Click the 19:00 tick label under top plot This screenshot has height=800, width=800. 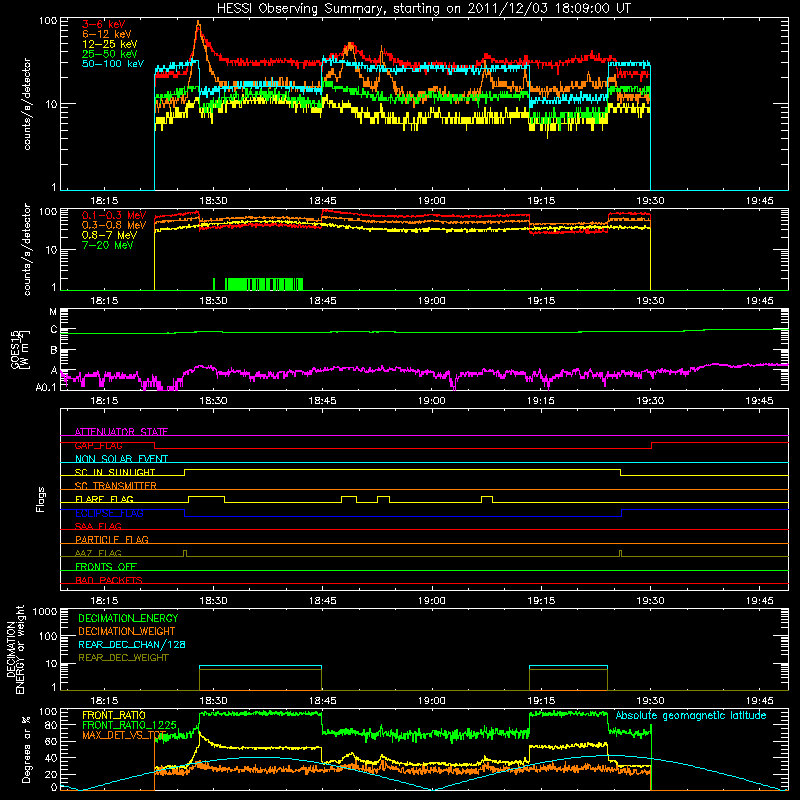pyautogui.click(x=432, y=201)
